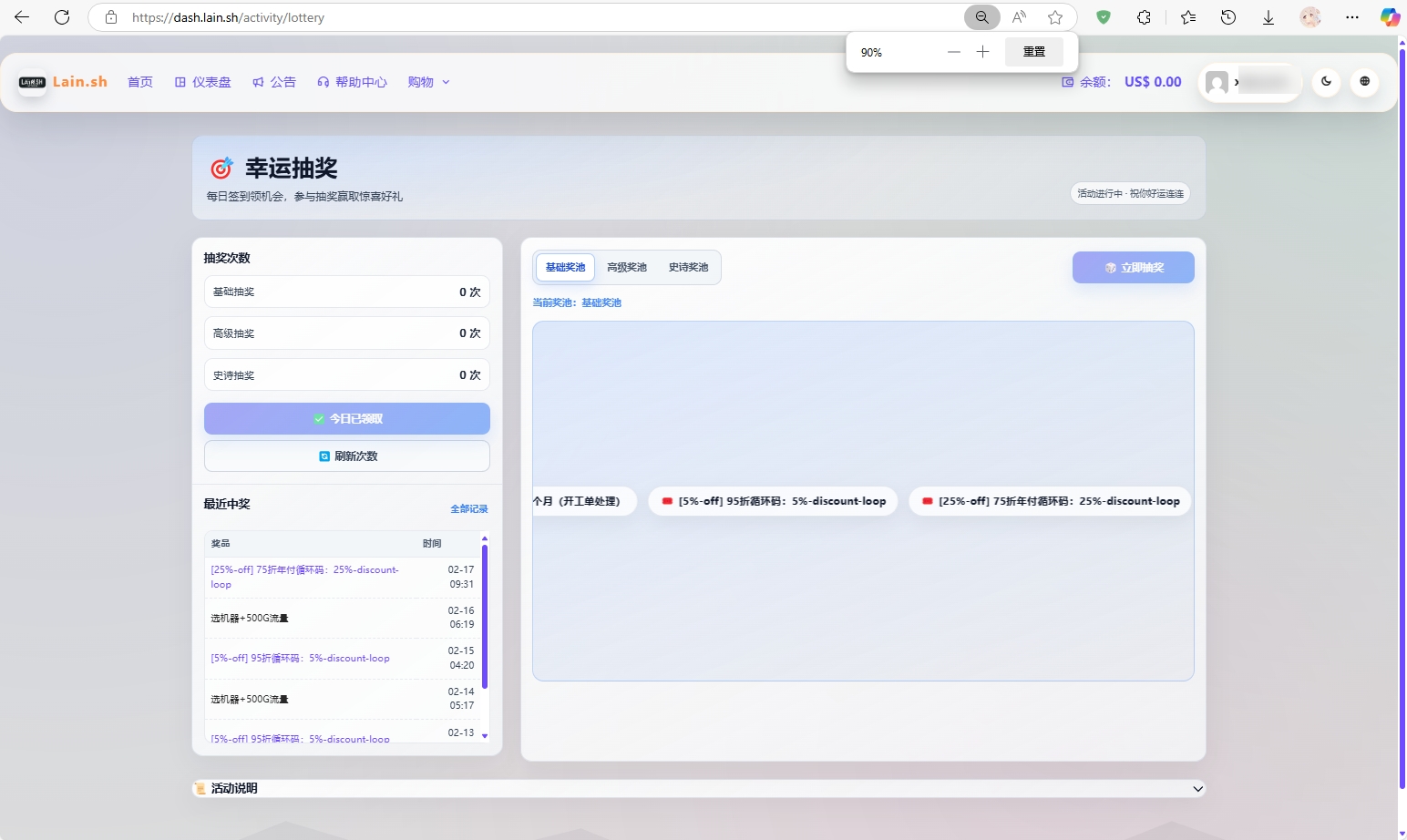Expand the 活动说明 section

[x=698, y=788]
